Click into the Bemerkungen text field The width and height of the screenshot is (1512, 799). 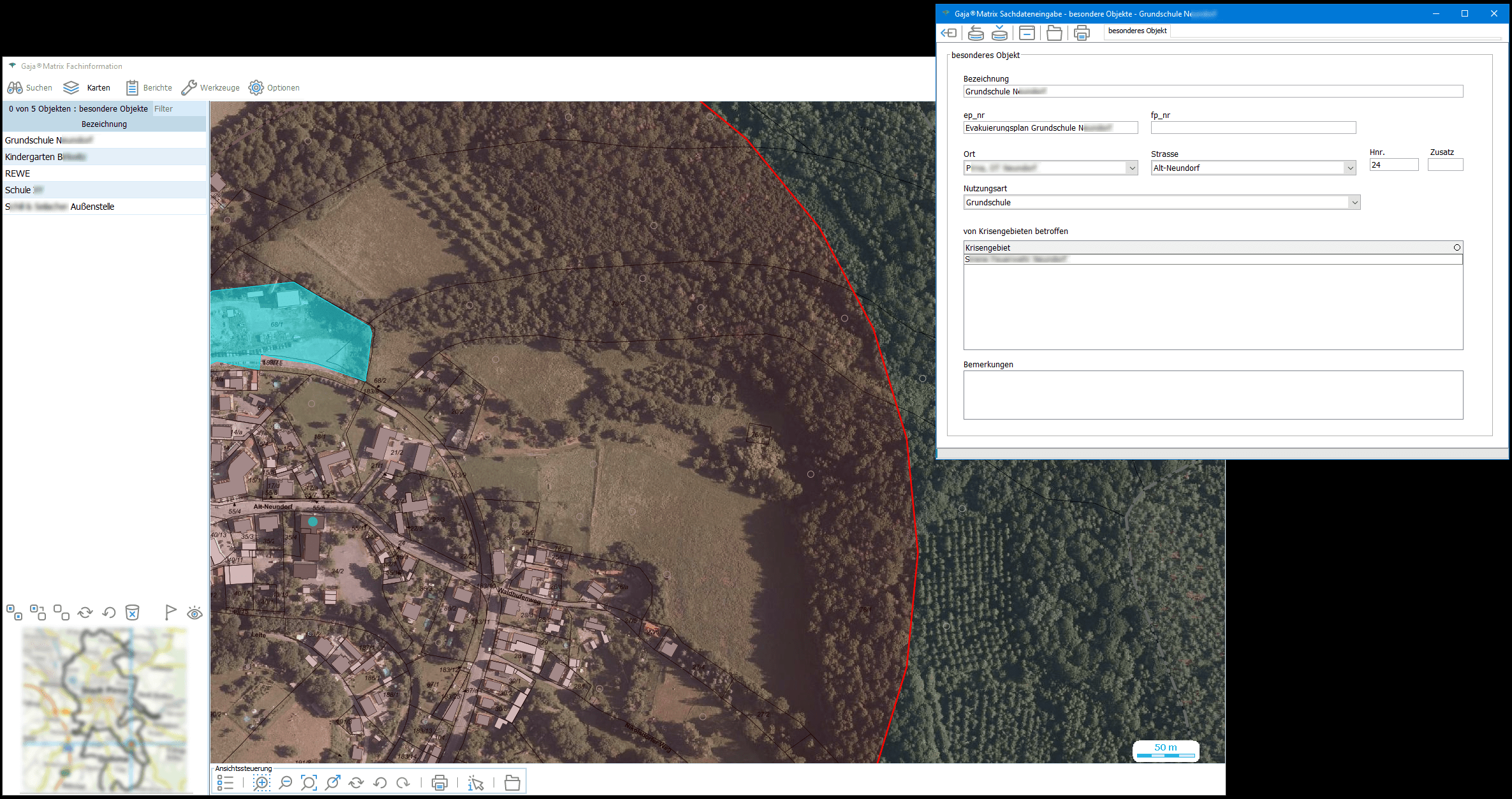1212,395
